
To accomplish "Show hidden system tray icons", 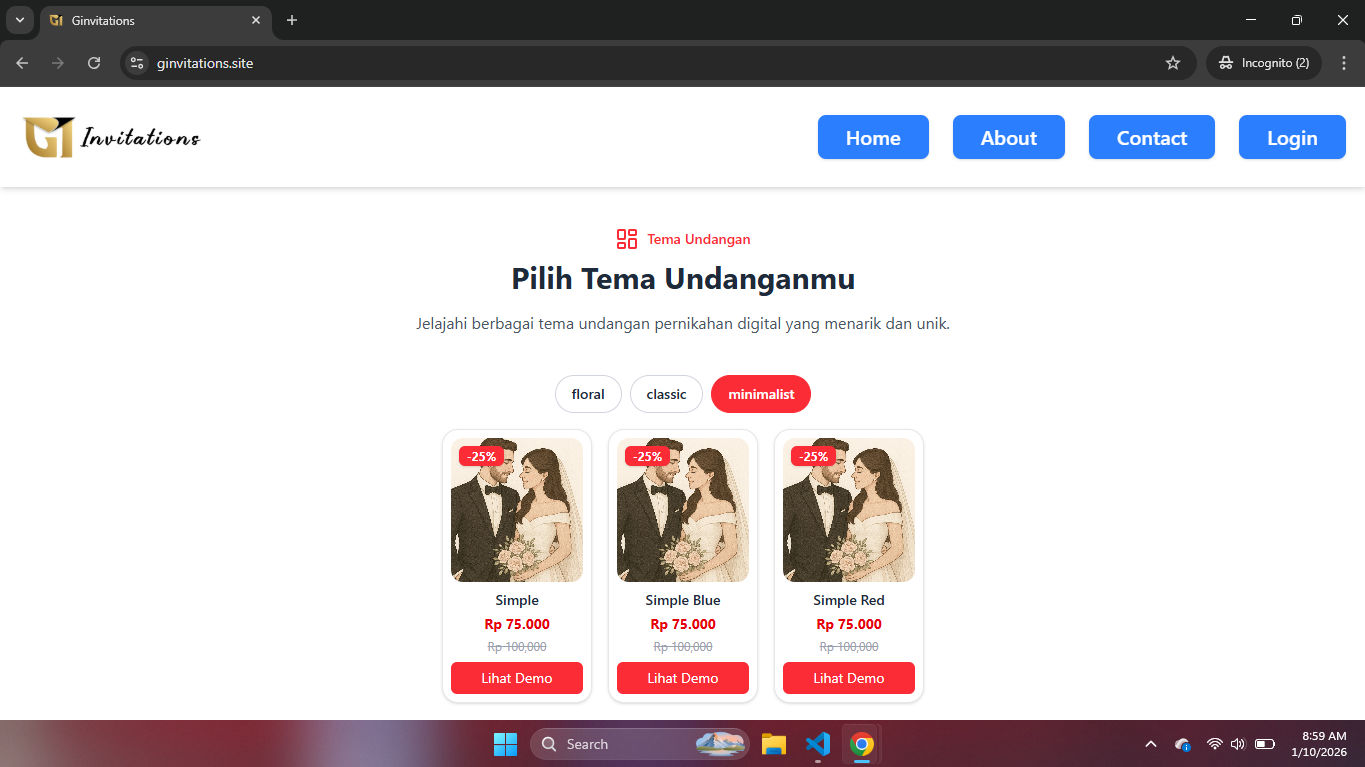I will pos(1151,744).
